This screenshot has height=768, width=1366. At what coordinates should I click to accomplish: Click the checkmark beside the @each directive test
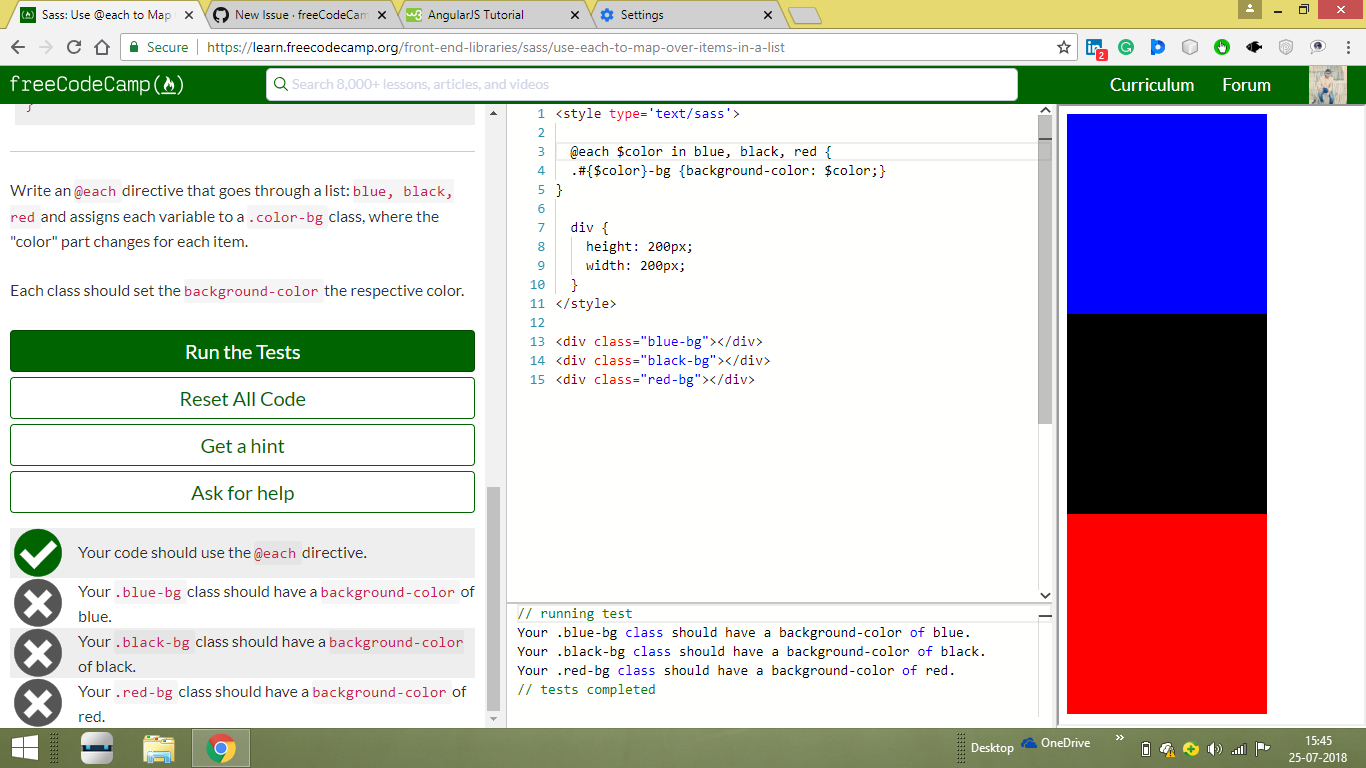click(37, 552)
